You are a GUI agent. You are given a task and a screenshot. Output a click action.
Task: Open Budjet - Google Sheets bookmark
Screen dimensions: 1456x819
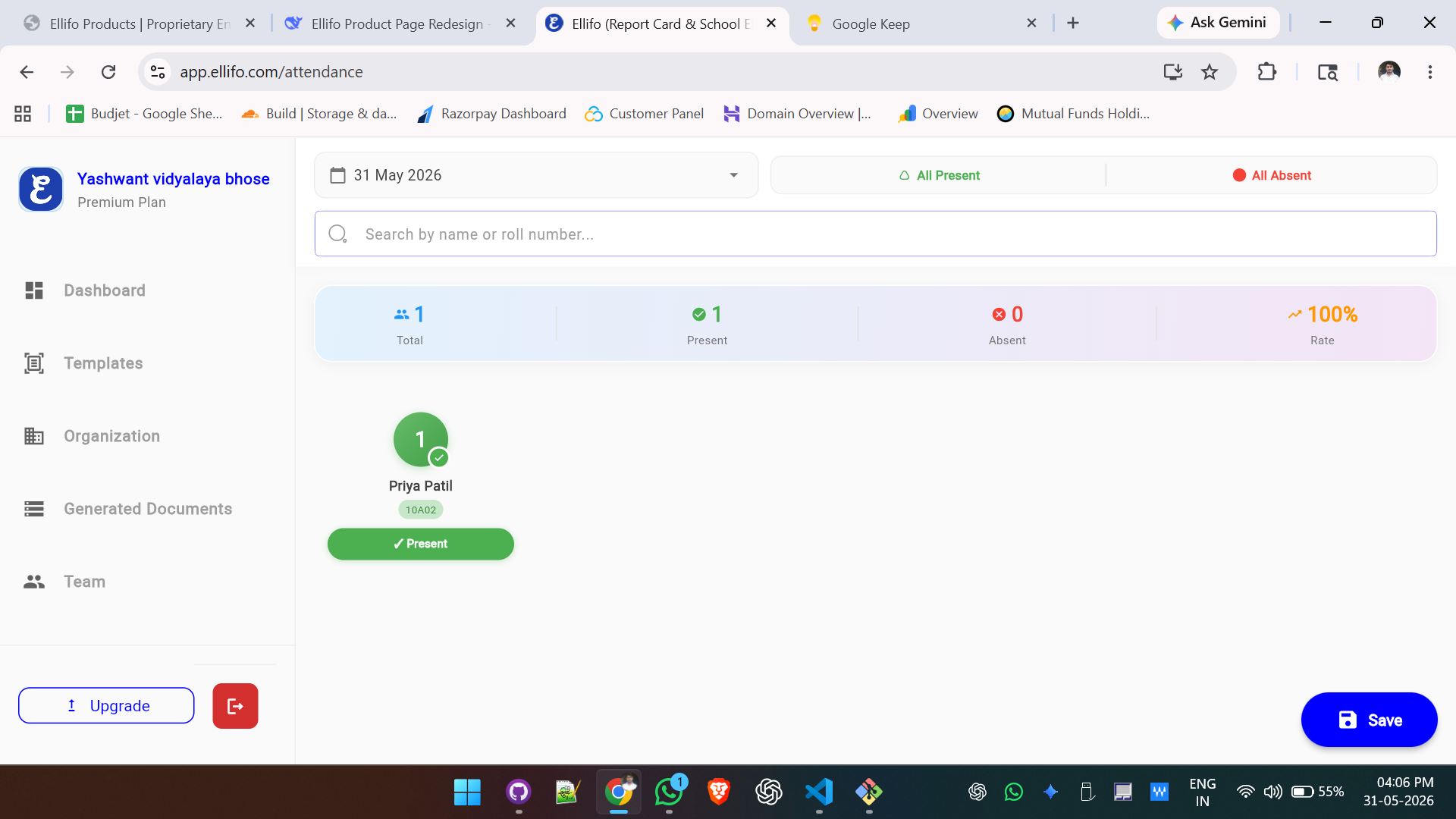tap(144, 114)
